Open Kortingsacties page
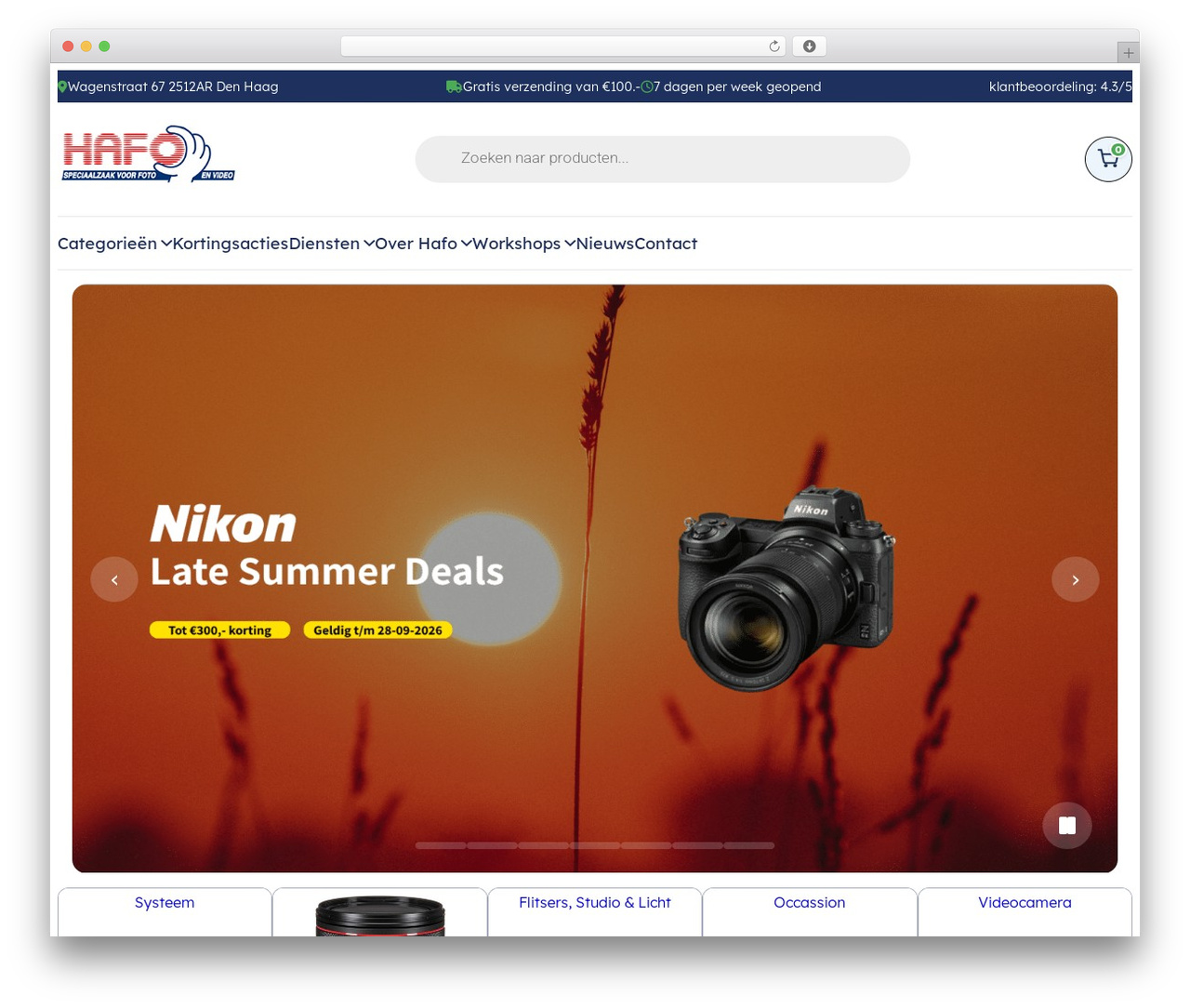1190x1008 pixels. [x=231, y=244]
